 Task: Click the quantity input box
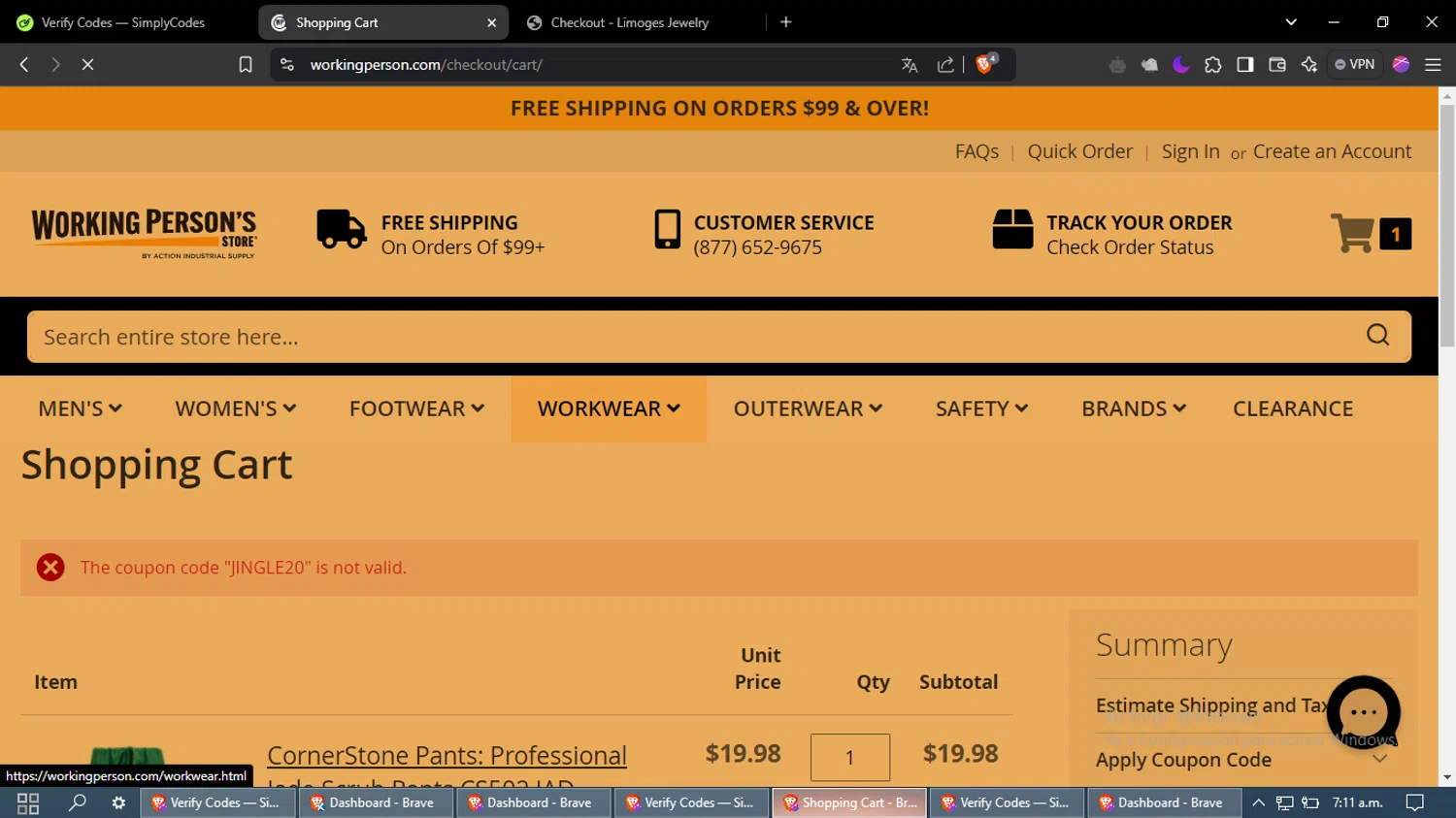[849, 757]
